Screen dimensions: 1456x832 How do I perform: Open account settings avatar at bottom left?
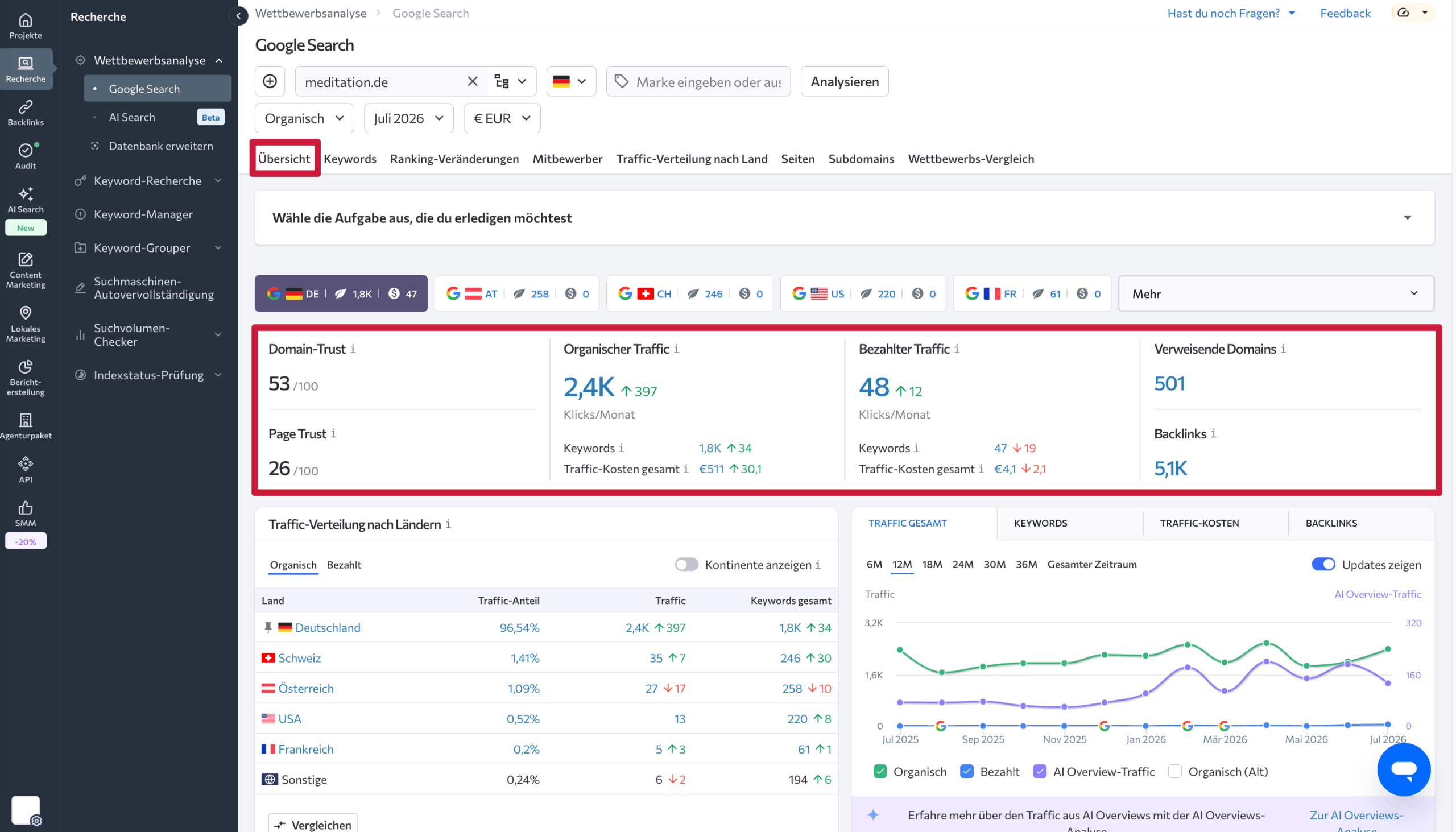click(26, 810)
